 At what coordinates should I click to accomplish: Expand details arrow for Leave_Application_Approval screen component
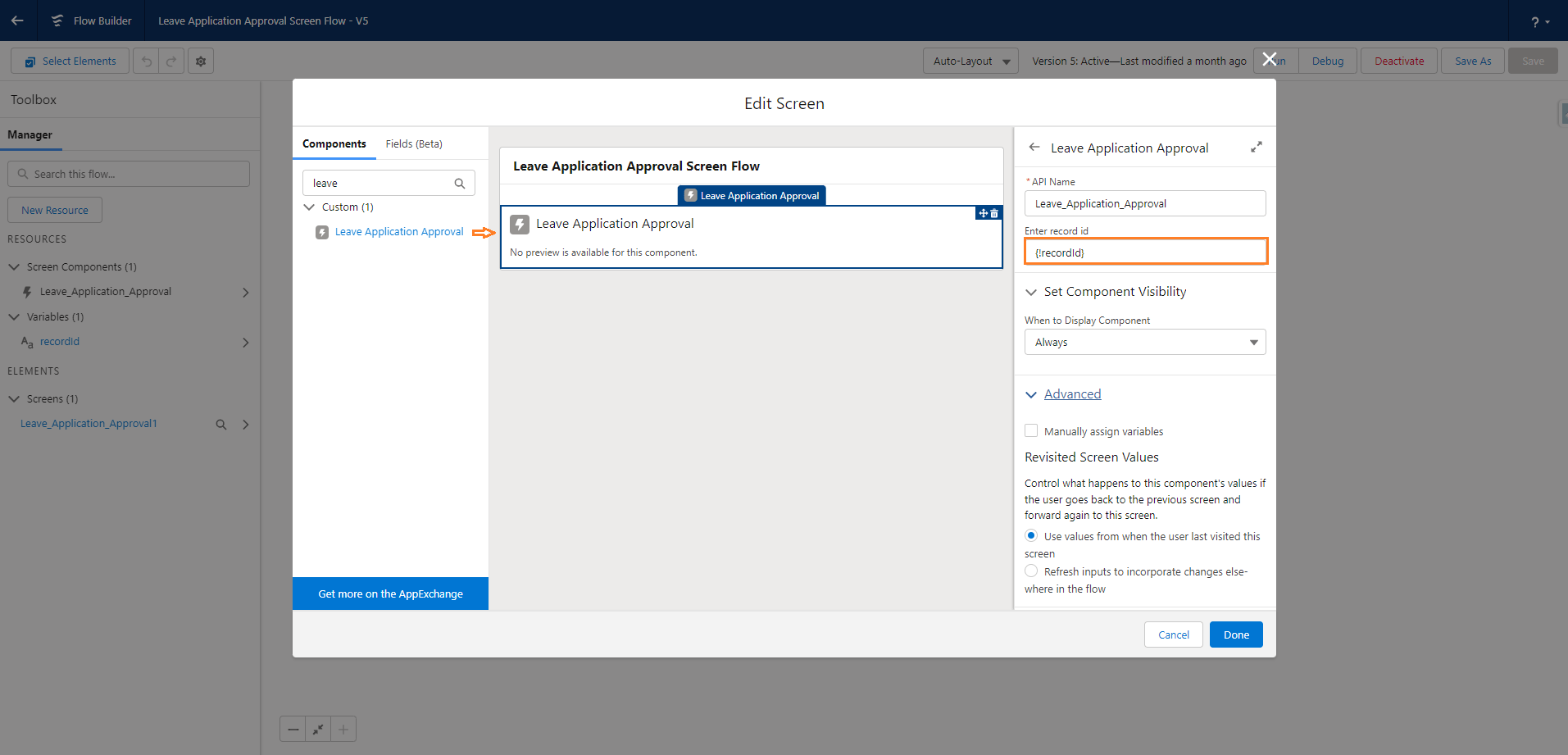245,293
